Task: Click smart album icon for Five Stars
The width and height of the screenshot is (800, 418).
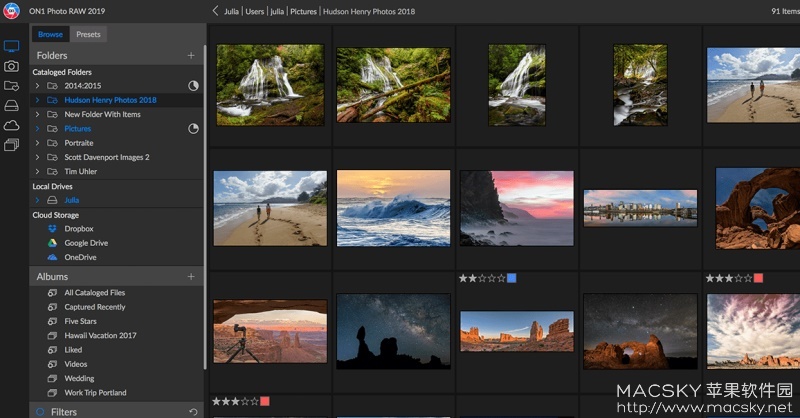Action: pos(52,321)
